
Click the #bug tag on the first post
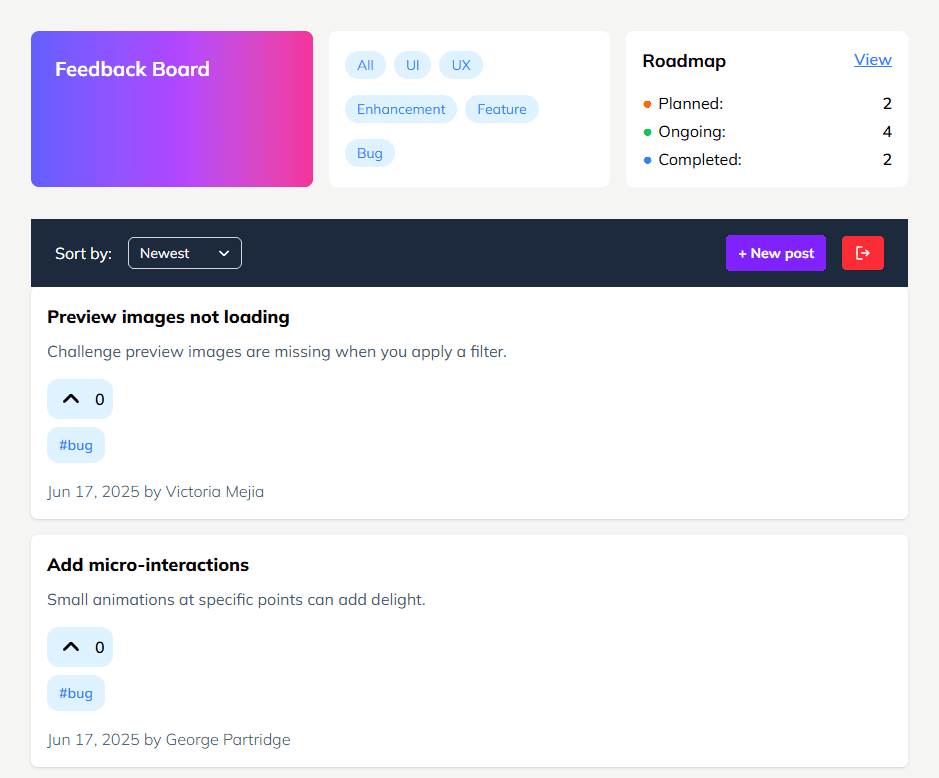76,445
